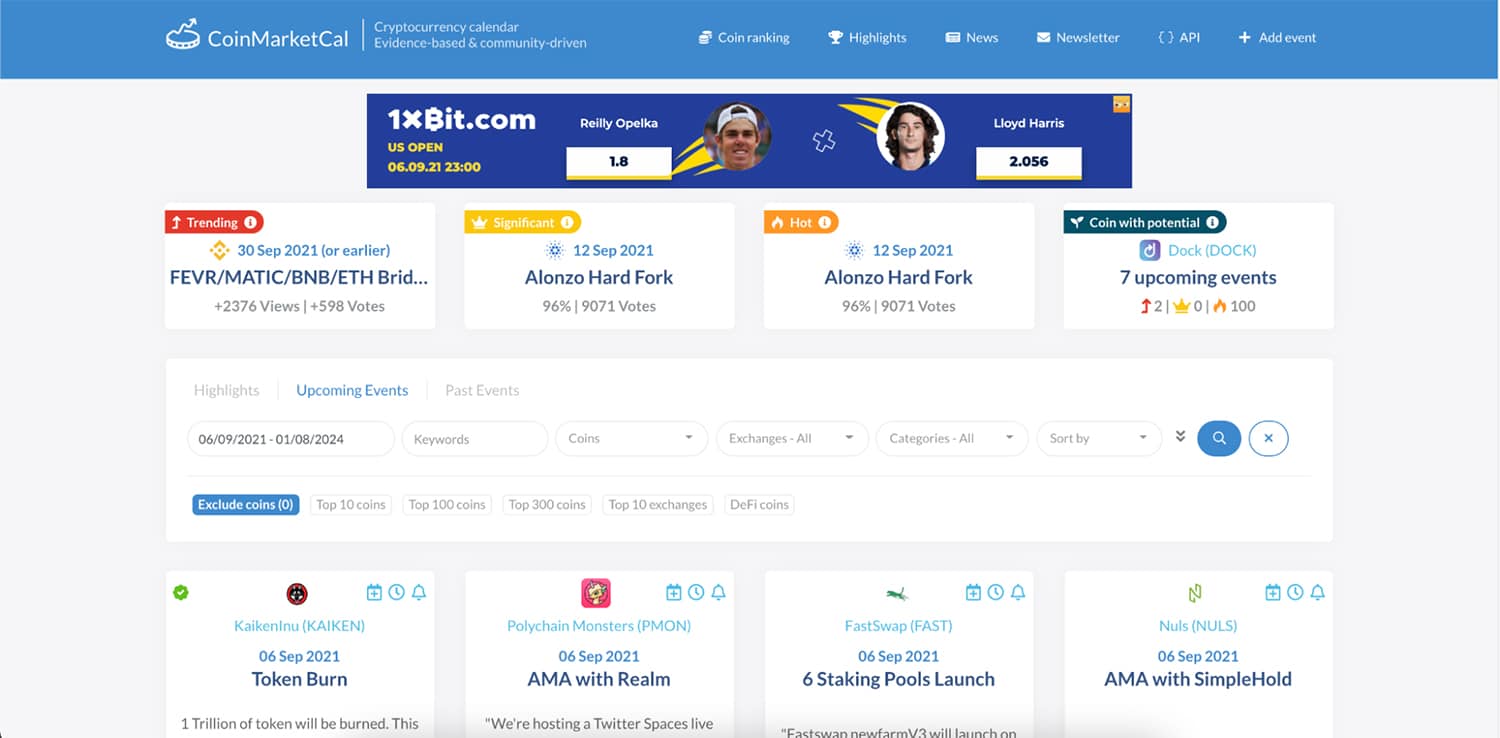Click the Dock coin logo icon
Viewport: 1500px width, 738px height.
(x=1150, y=250)
